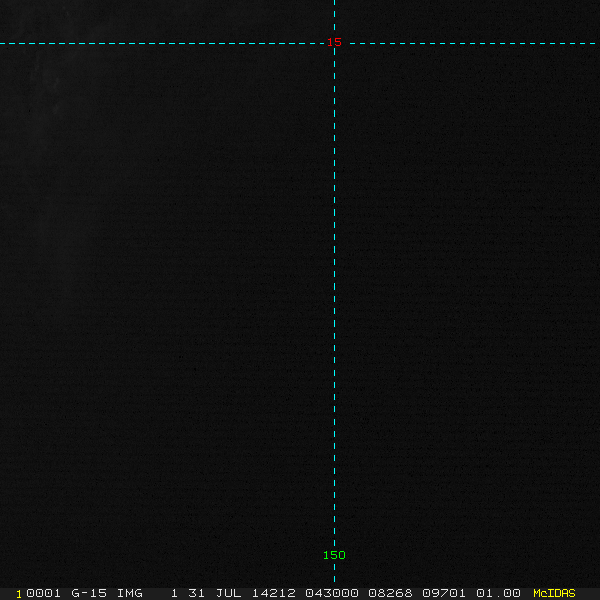This screenshot has width=600, height=600.
Task: Click the date day value 31
Action: click(x=196, y=593)
